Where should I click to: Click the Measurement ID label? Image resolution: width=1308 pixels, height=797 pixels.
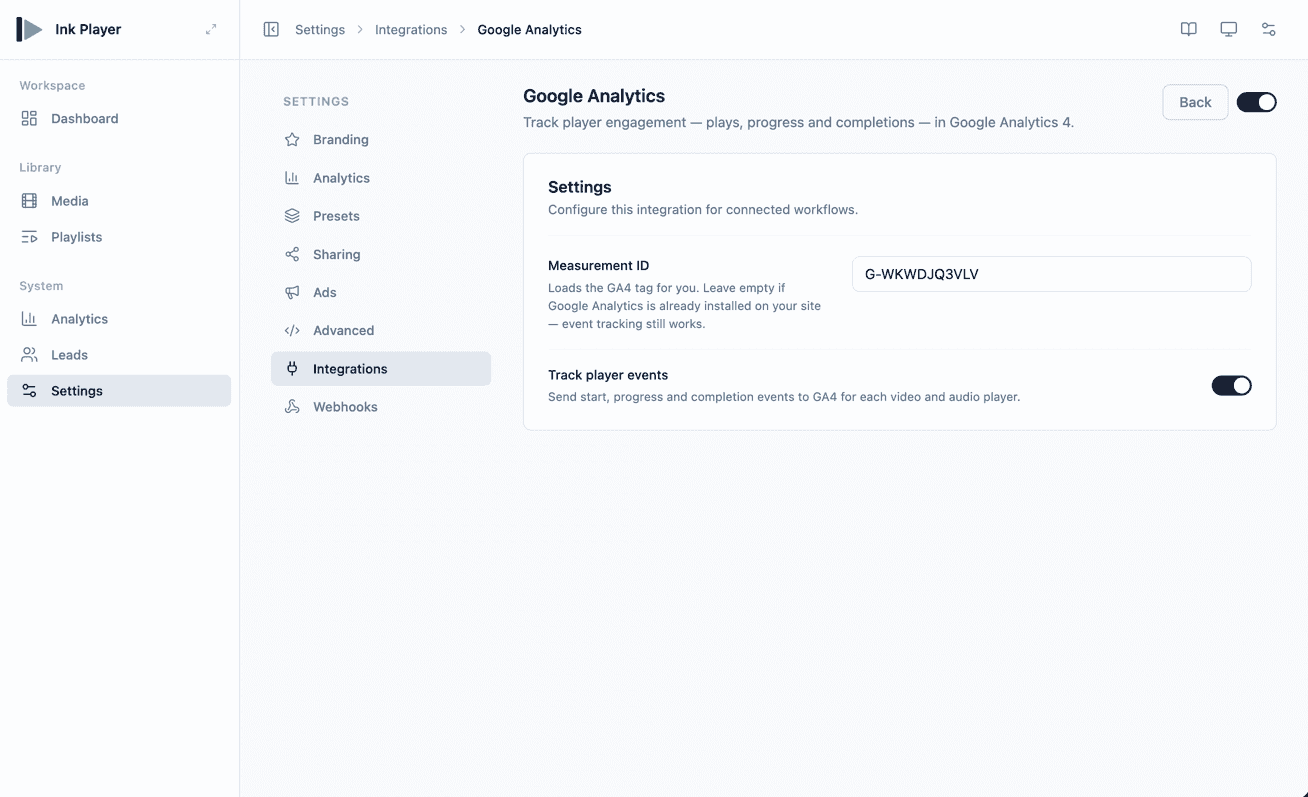pos(598,265)
